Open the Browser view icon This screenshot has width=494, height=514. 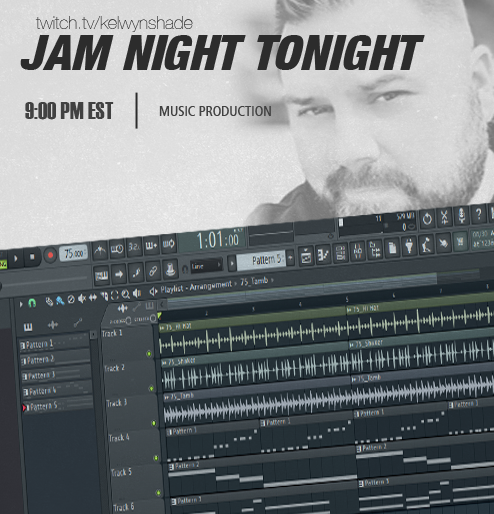tap(375, 249)
